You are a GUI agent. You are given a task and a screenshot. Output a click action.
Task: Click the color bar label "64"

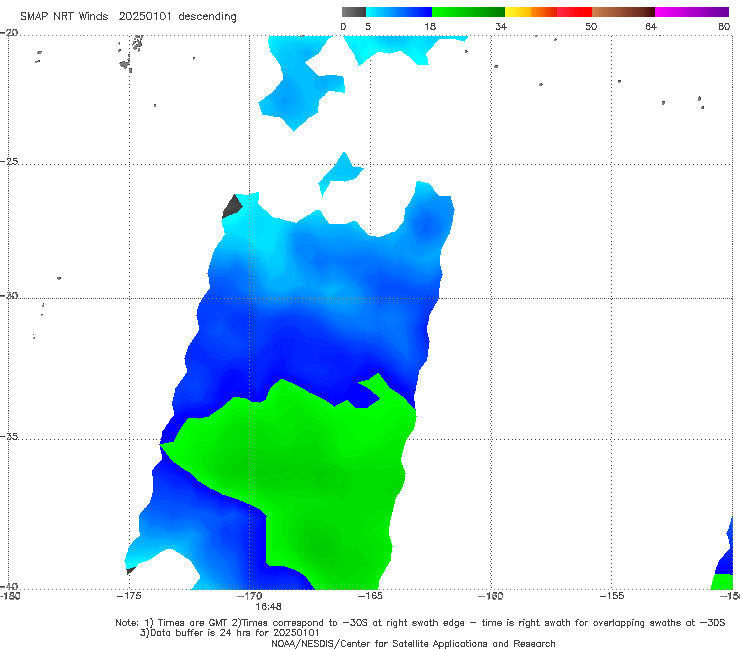coord(651,26)
